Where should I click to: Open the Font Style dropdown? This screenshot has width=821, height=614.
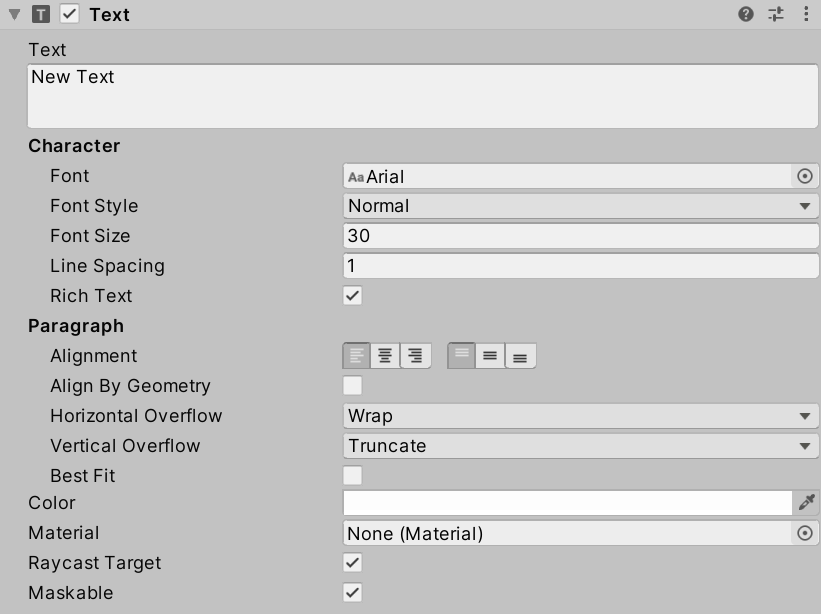click(x=580, y=206)
